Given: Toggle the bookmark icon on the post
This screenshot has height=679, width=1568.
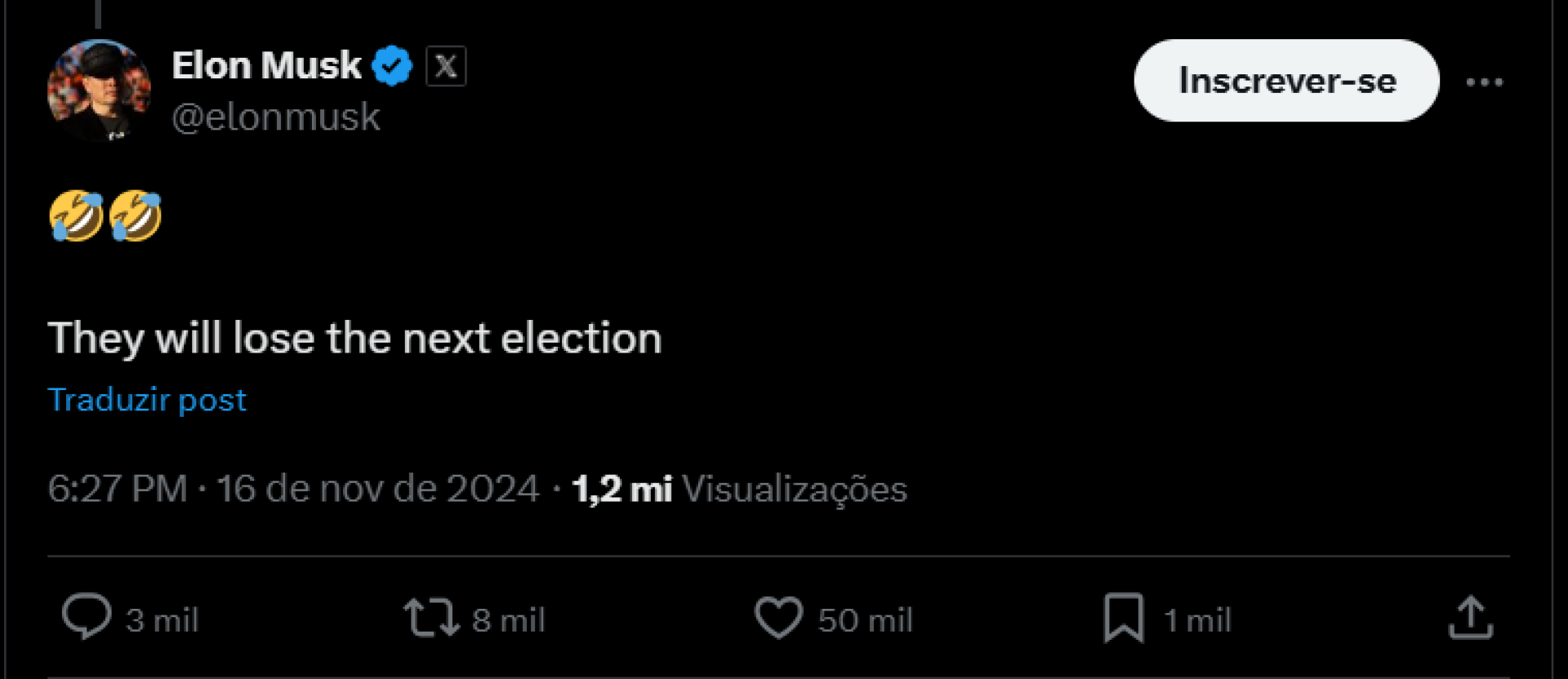Looking at the screenshot, I should (1124, 617).
